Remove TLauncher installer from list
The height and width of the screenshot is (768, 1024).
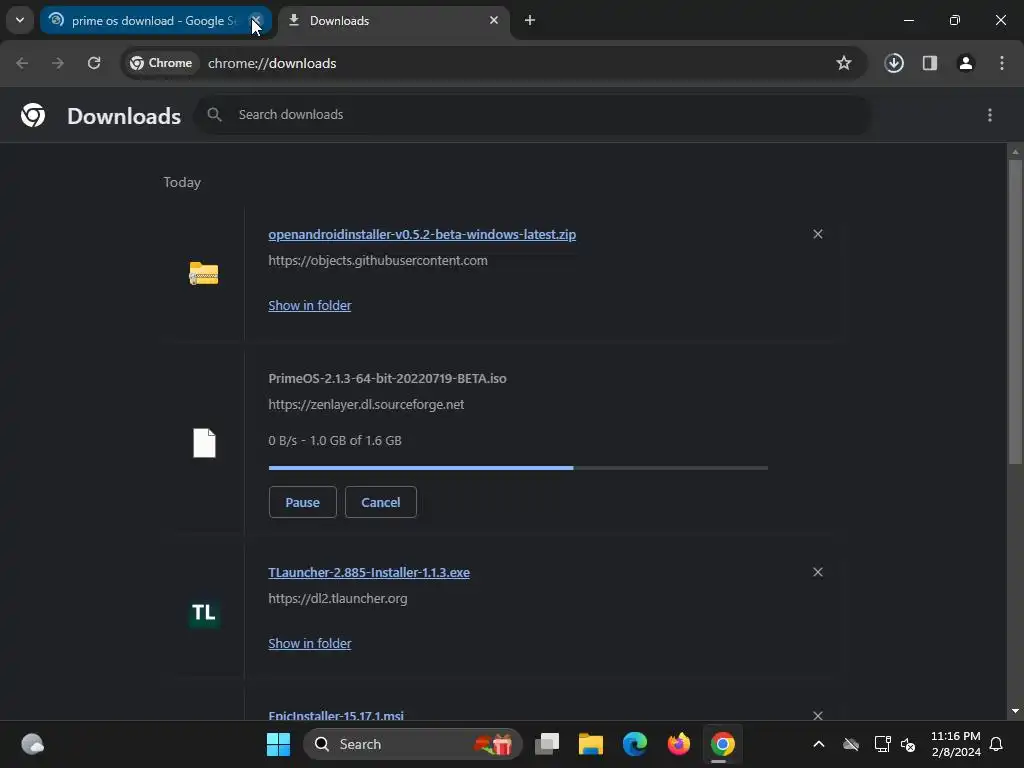click(x=818, y=572)
